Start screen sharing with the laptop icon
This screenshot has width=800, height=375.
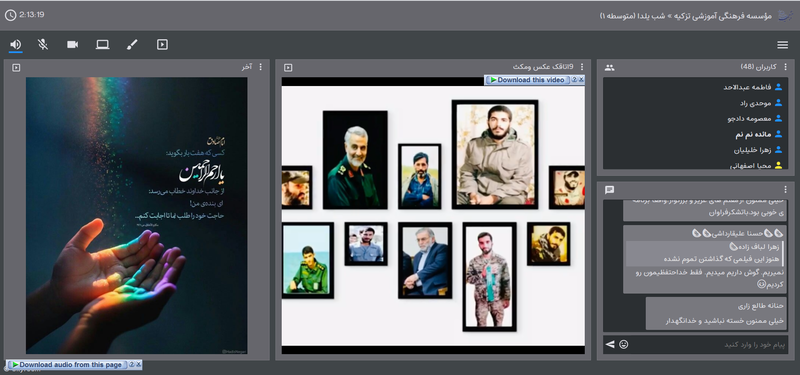[x=103, y=45]
